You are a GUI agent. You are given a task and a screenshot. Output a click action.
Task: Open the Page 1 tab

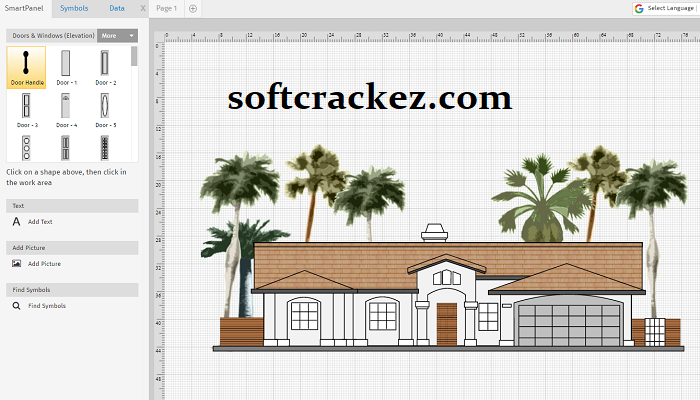(x=167, y=8)
